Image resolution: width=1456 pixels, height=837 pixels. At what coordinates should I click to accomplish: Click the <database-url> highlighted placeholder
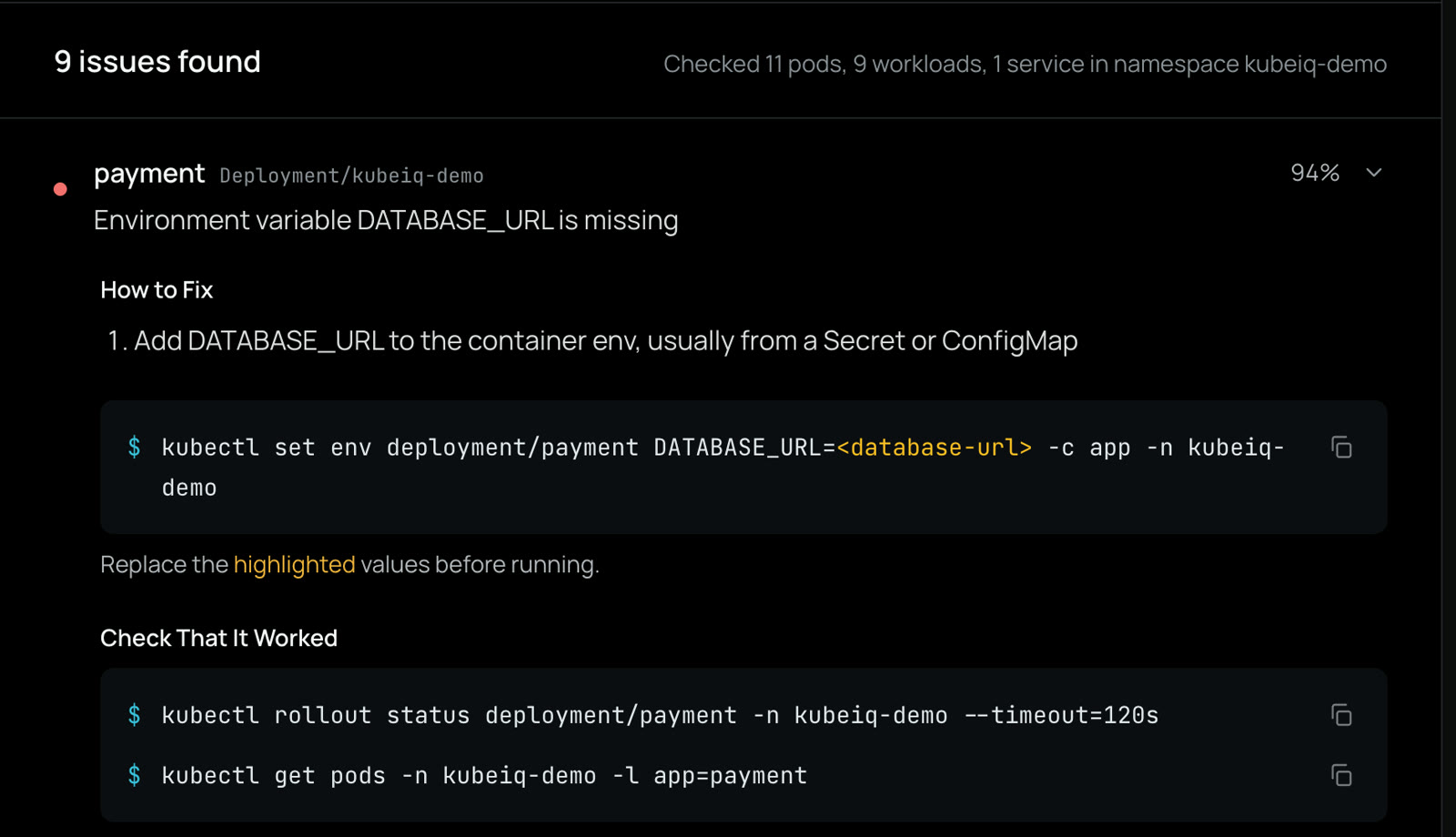tap(935, 448)
